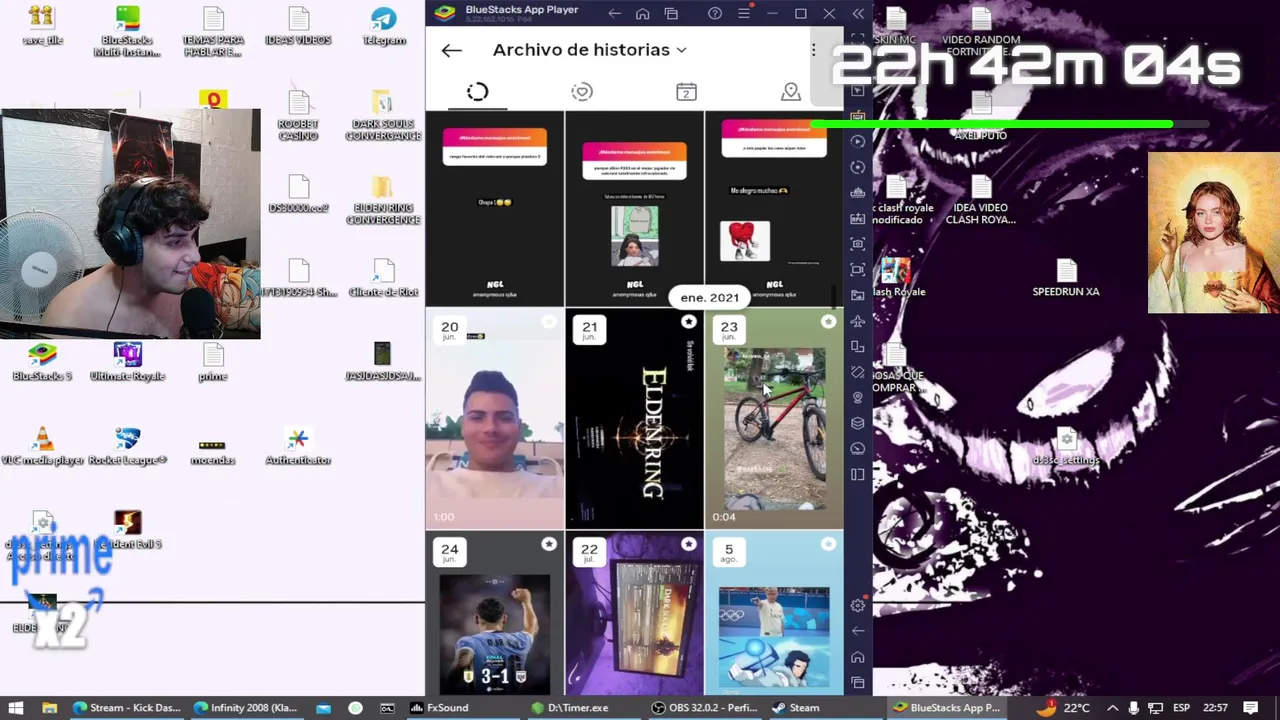Open BlueStacks settings gear in sidebar
This screenshot has height=720, width=1280.
(858, 605)
